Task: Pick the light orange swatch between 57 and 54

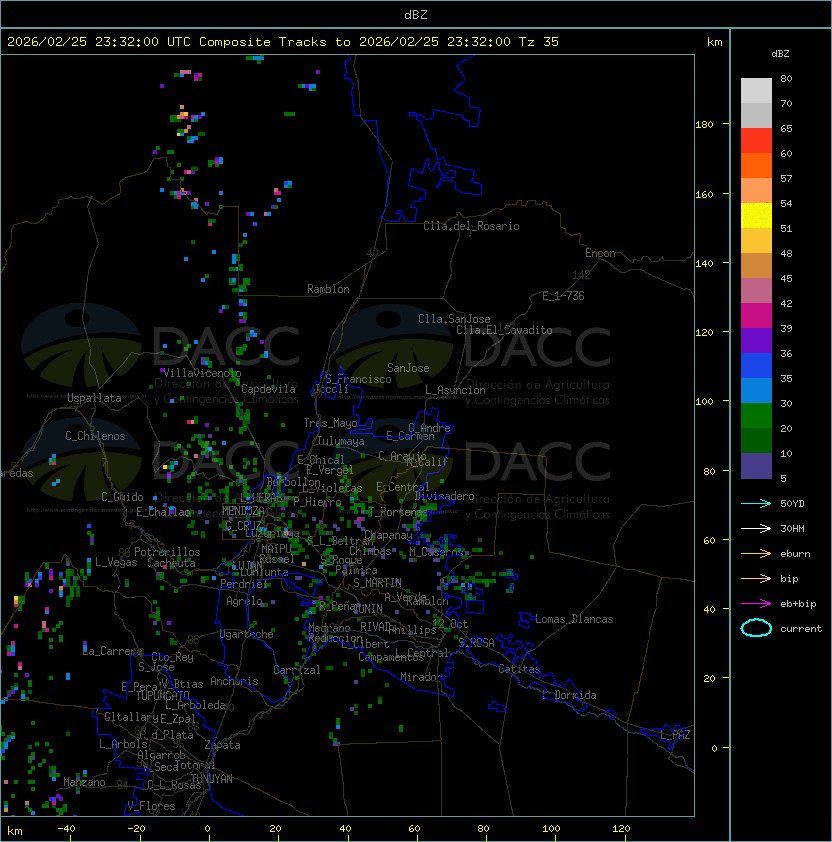Action: 756,191
